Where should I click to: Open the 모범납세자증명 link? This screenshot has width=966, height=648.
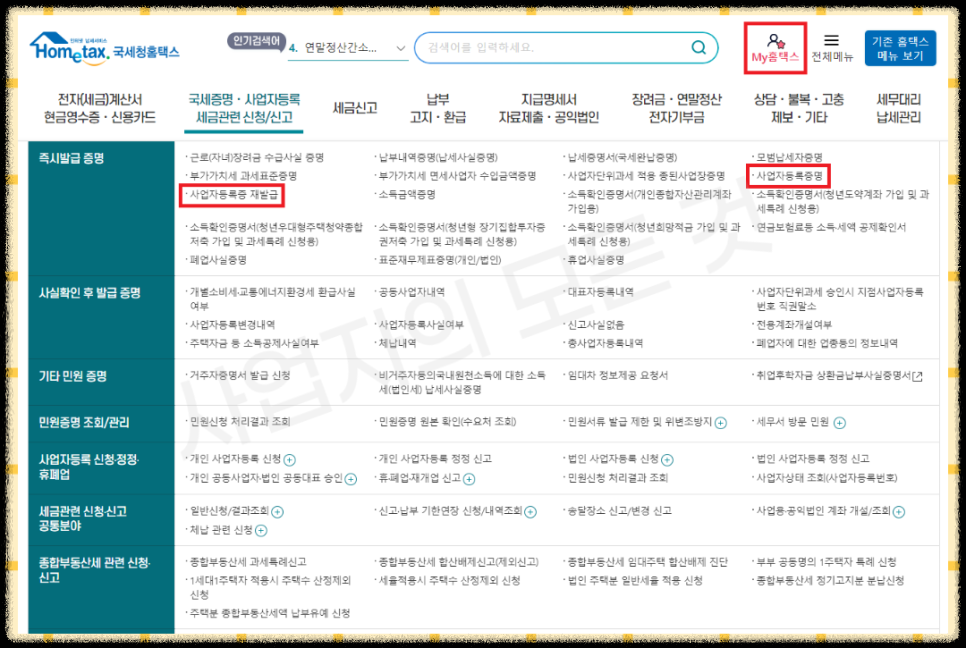click(x=789, y=157)
